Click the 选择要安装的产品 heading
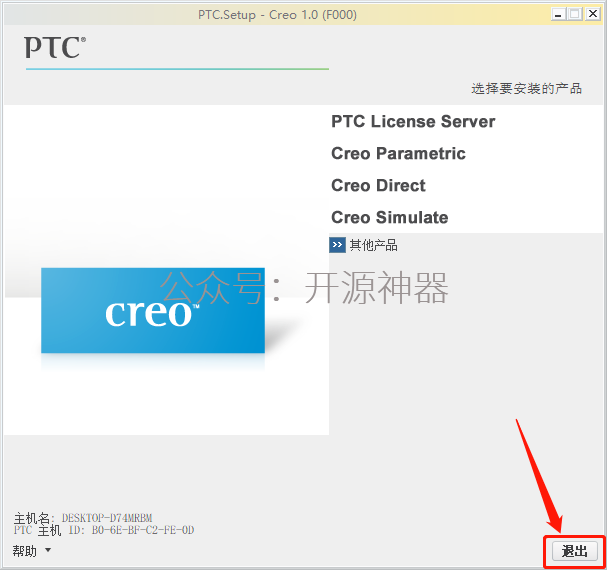607x570 pixels. pyautogui.click(x=526, y=89)
